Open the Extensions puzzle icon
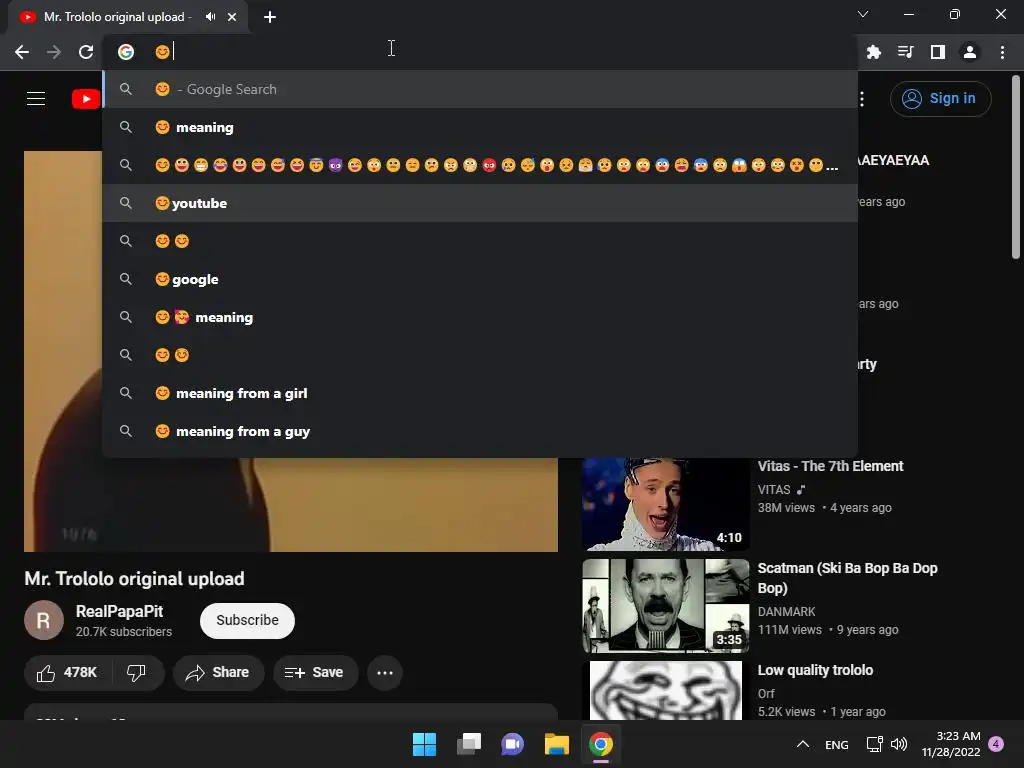 873,52
